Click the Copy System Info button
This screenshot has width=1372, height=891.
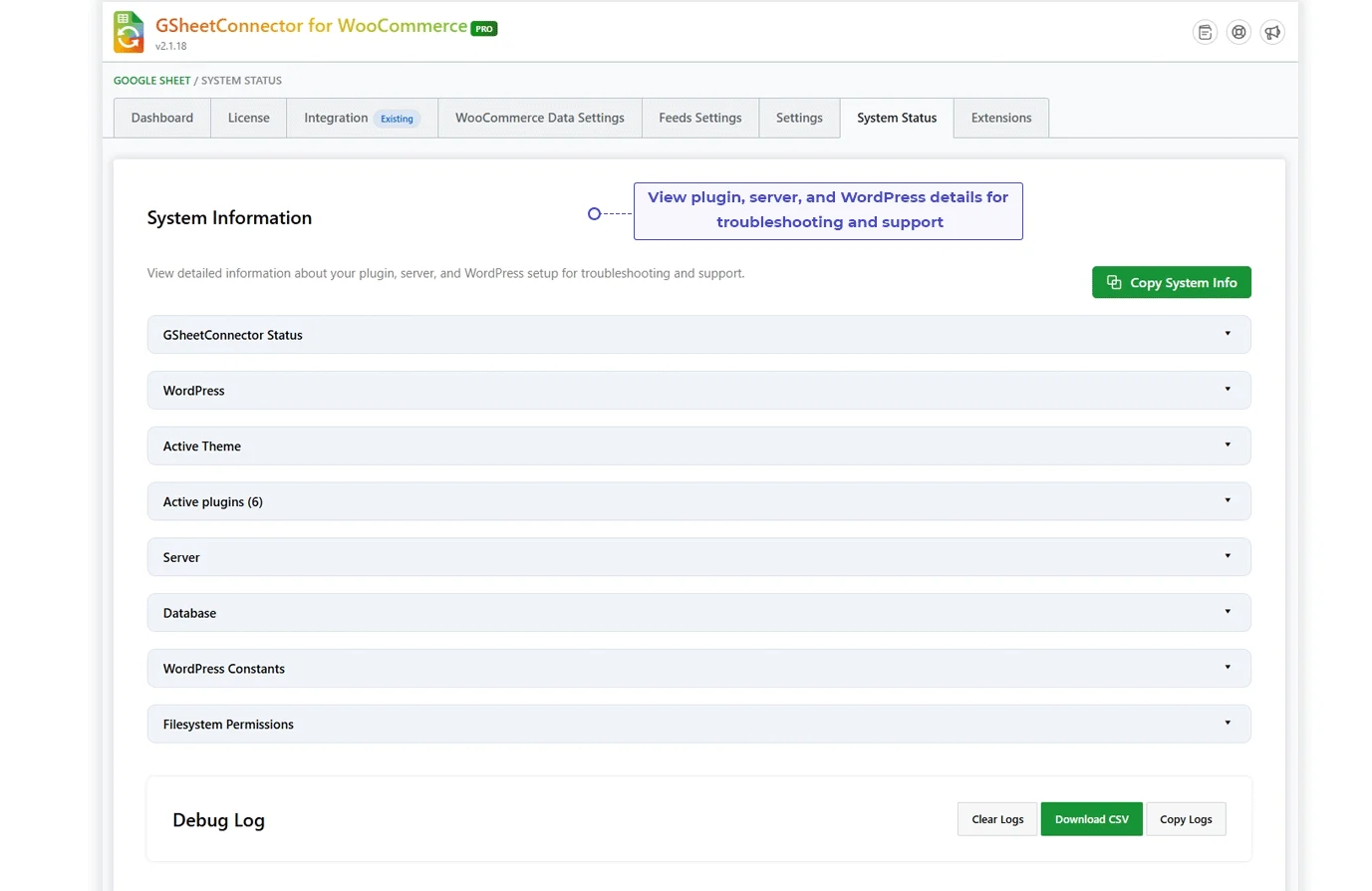[x=1172, y=282]
